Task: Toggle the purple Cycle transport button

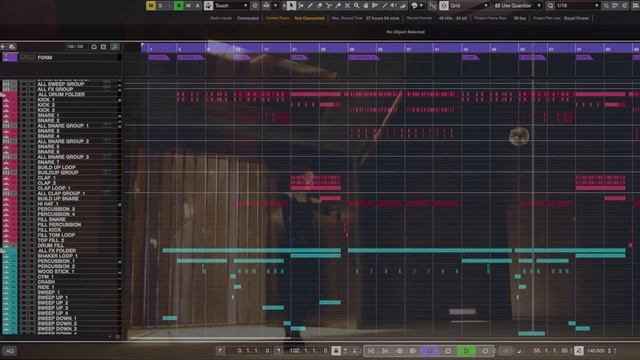Action: [429, 351]
